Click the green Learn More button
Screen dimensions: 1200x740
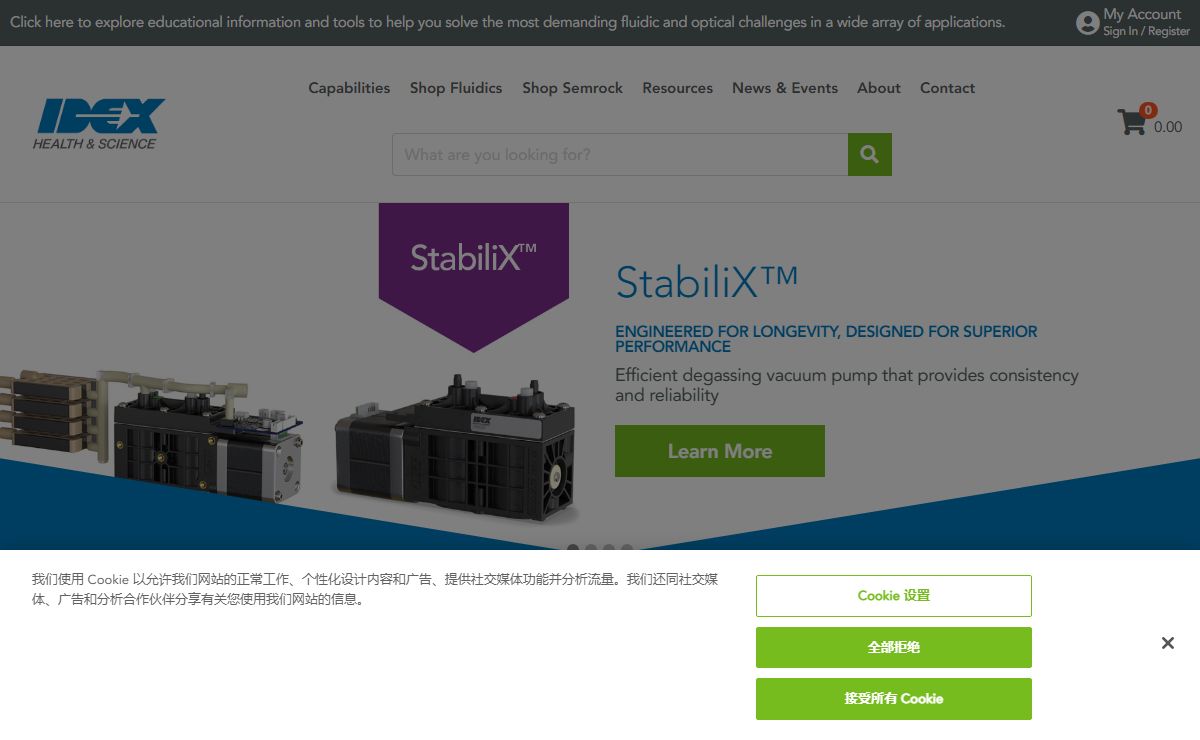[x=720, y=451]
